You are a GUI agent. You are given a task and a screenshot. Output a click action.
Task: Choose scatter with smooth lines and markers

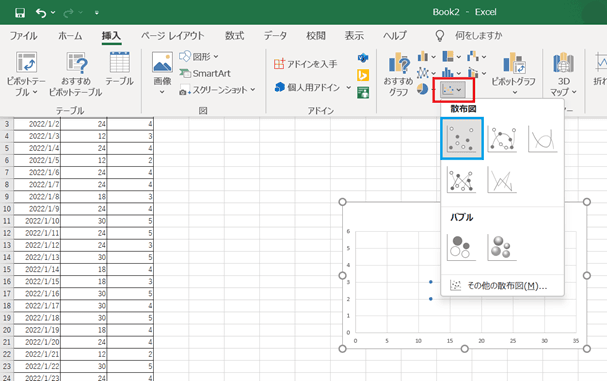click(x=502, y=139)
